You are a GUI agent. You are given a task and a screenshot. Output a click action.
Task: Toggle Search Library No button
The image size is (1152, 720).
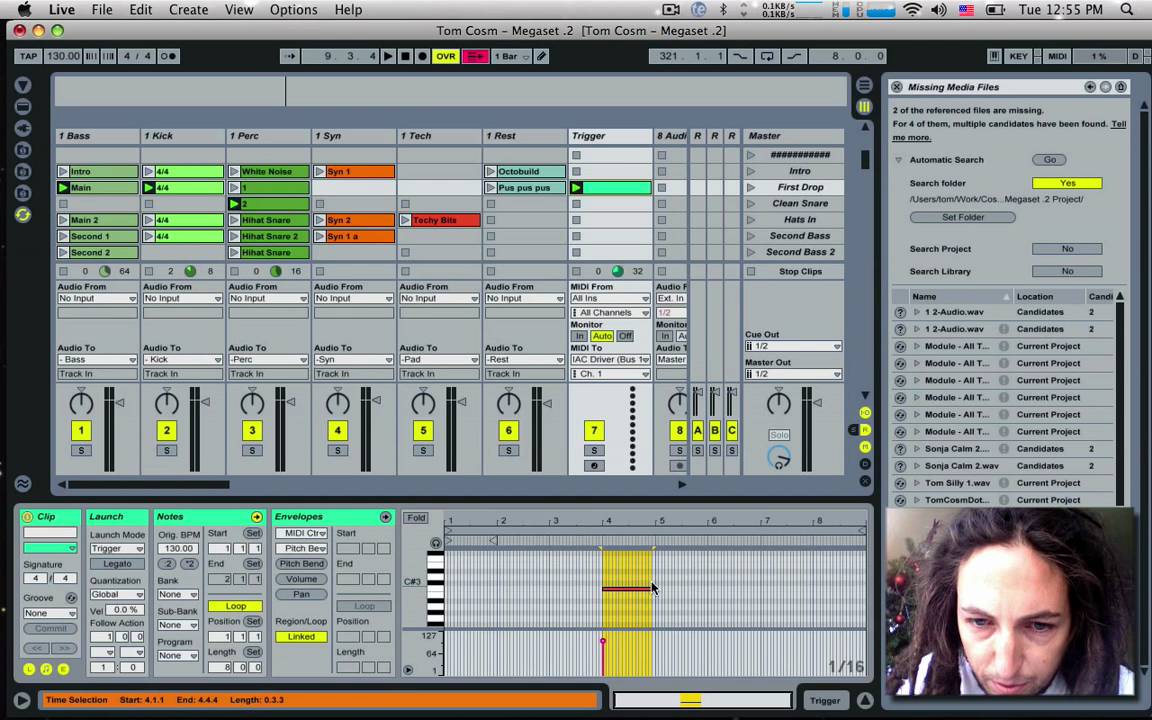coord(1067,271)
